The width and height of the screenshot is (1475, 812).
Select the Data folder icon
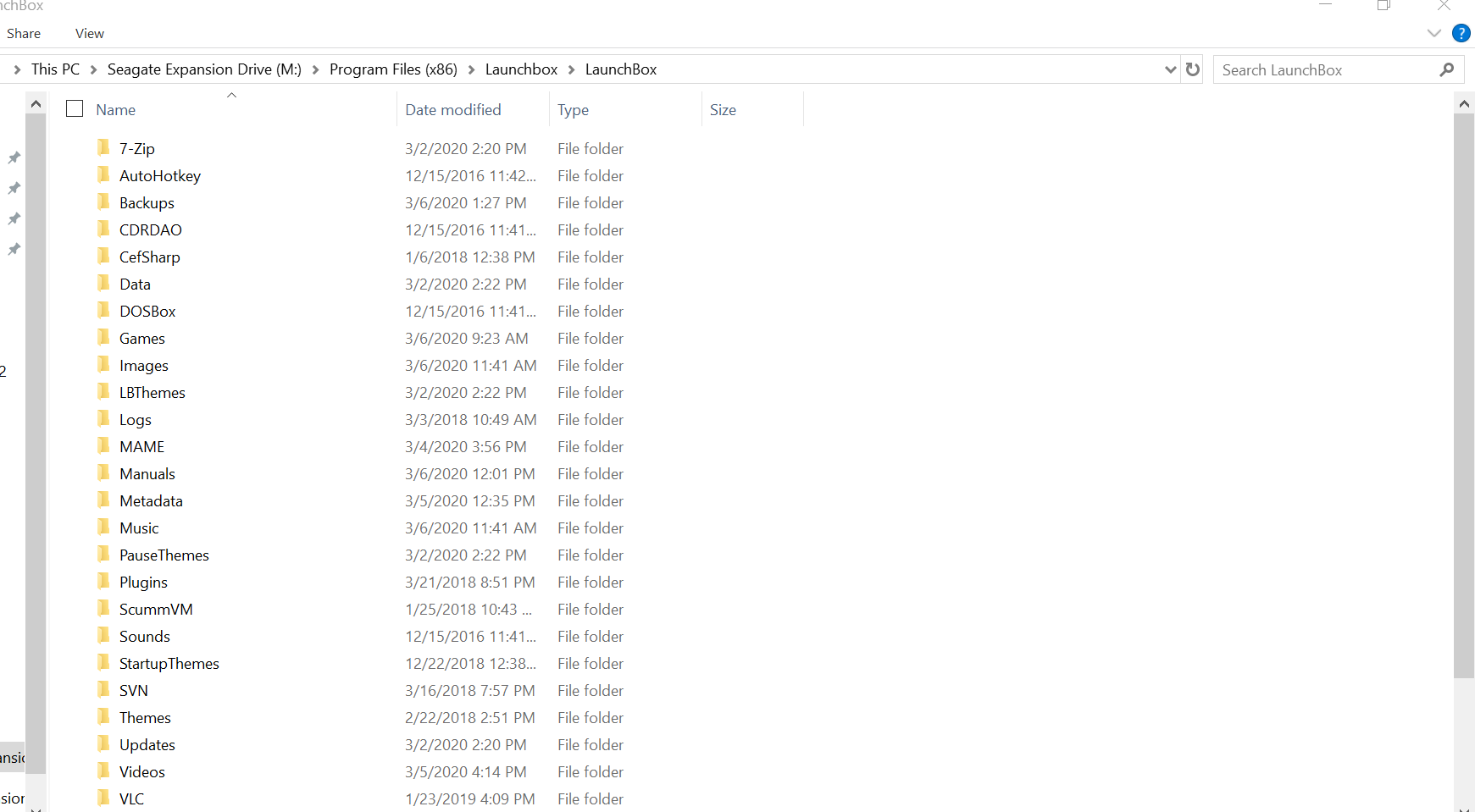tap(103, 284)
